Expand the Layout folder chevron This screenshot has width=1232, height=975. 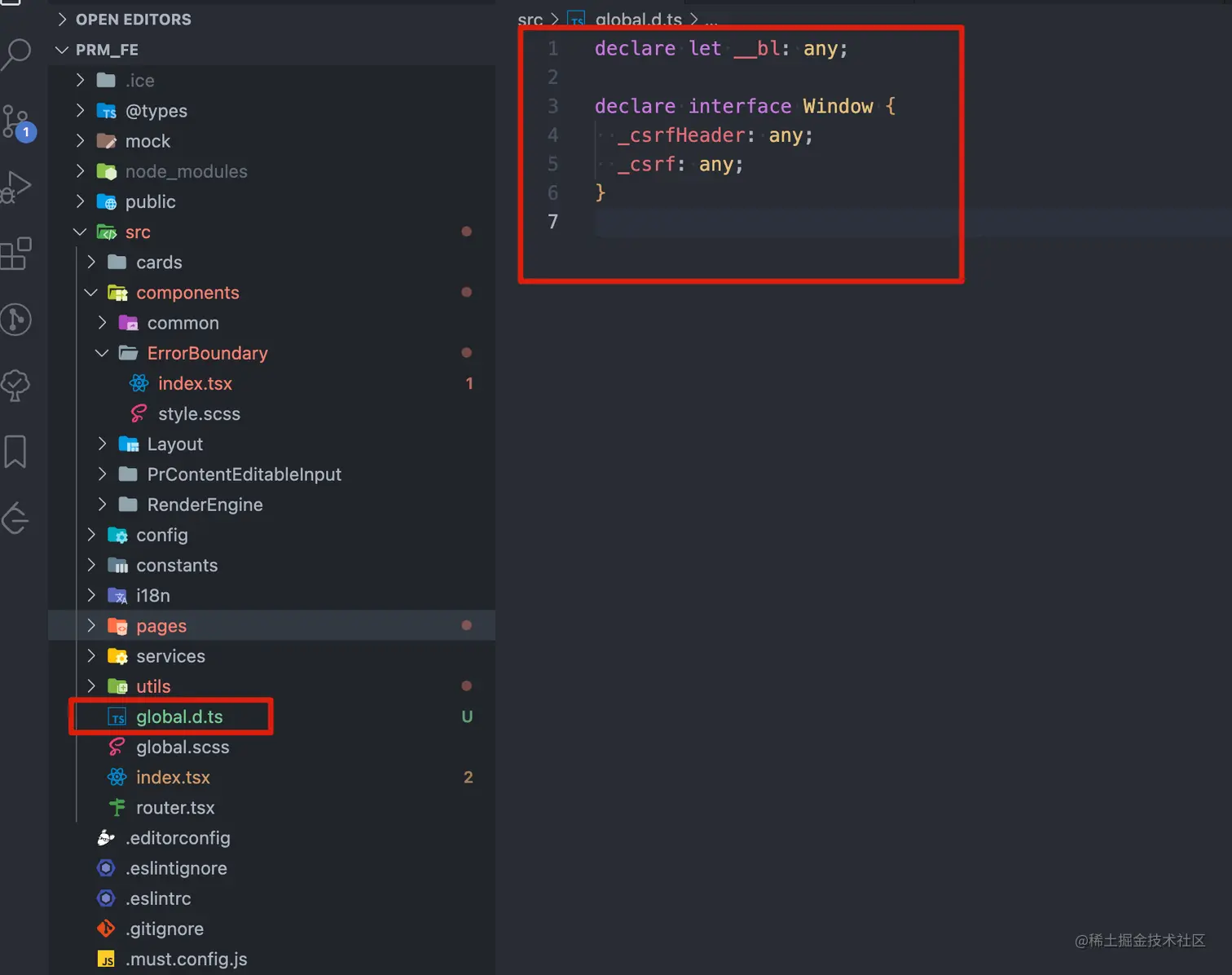click(x=102, y=443)
